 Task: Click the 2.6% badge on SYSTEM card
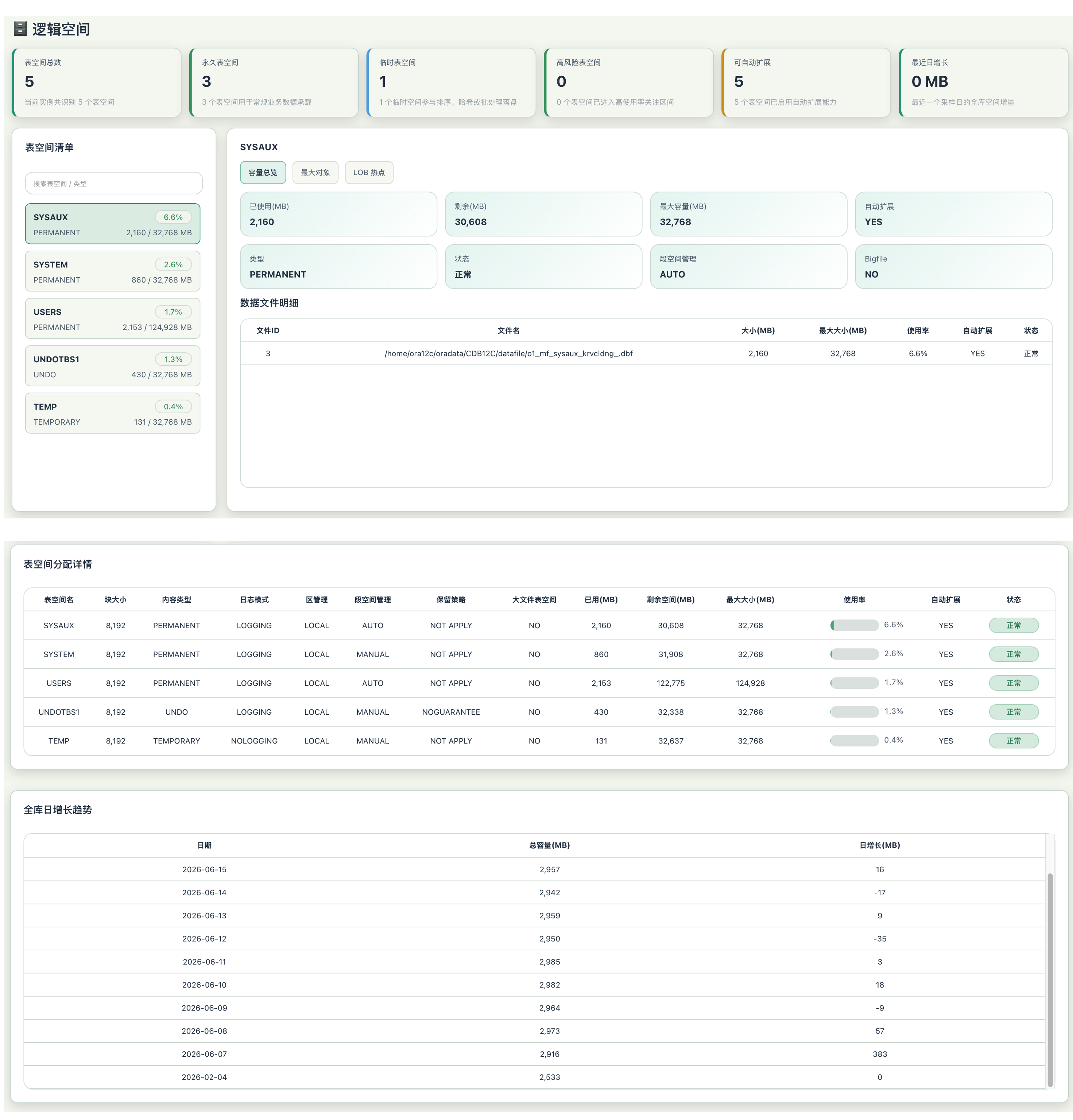pyautogui.click(x=173, y=264)
